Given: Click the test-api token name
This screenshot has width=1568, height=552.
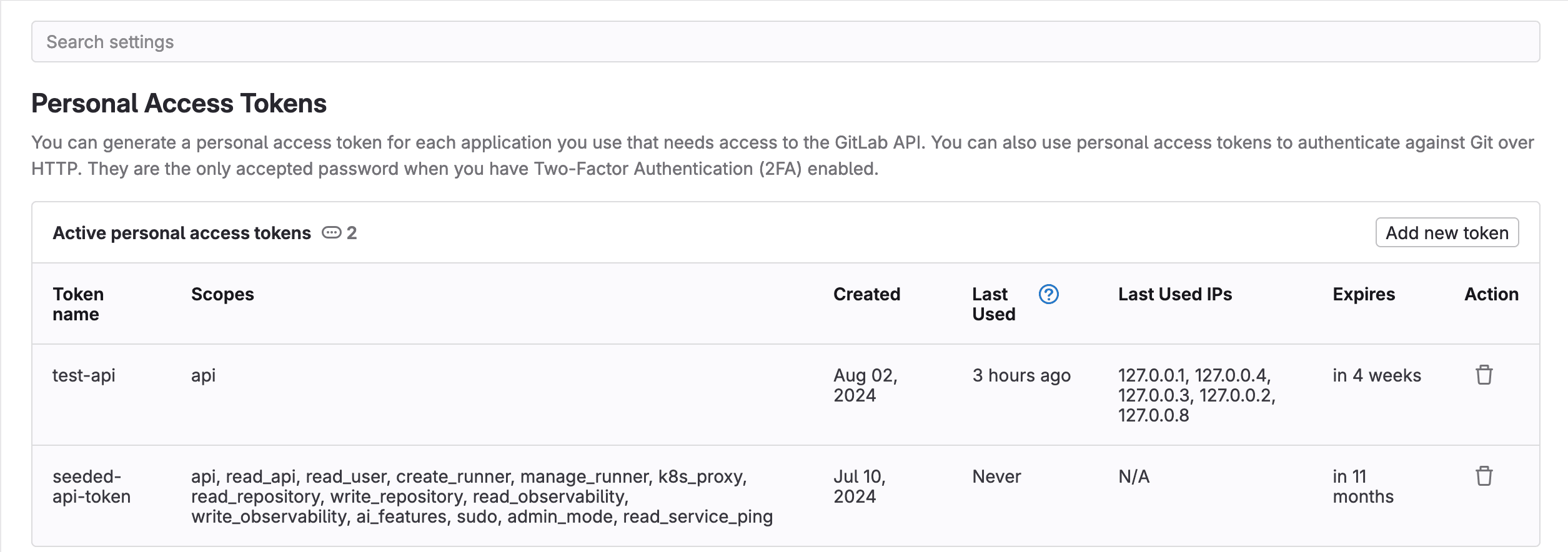Looking at the screenshot, I should click(84, 375).
